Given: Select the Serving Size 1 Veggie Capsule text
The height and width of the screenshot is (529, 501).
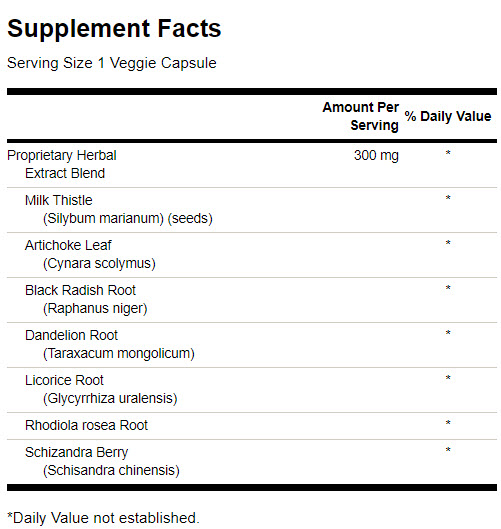Looking at the screenshot, I should (x=112, y=63).
